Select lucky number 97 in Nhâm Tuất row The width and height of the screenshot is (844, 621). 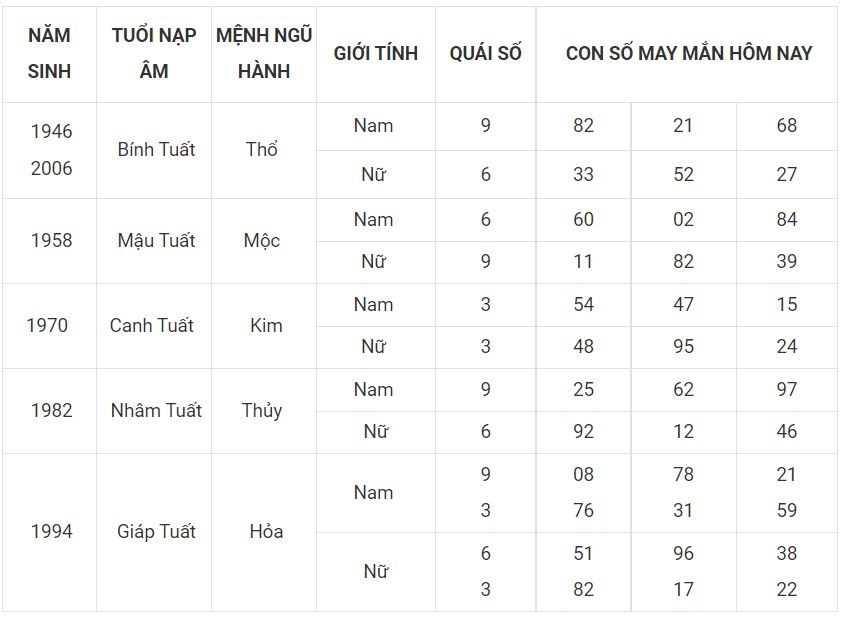tap(786, 390)
